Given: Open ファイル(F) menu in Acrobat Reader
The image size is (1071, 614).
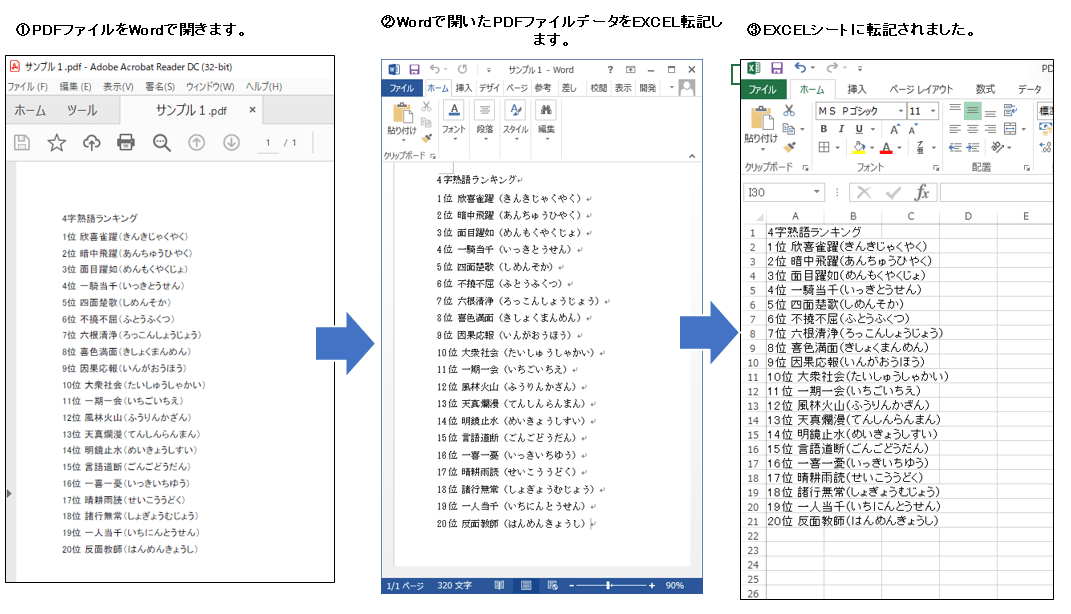Looking at the screenshot, I should point(27,87).
